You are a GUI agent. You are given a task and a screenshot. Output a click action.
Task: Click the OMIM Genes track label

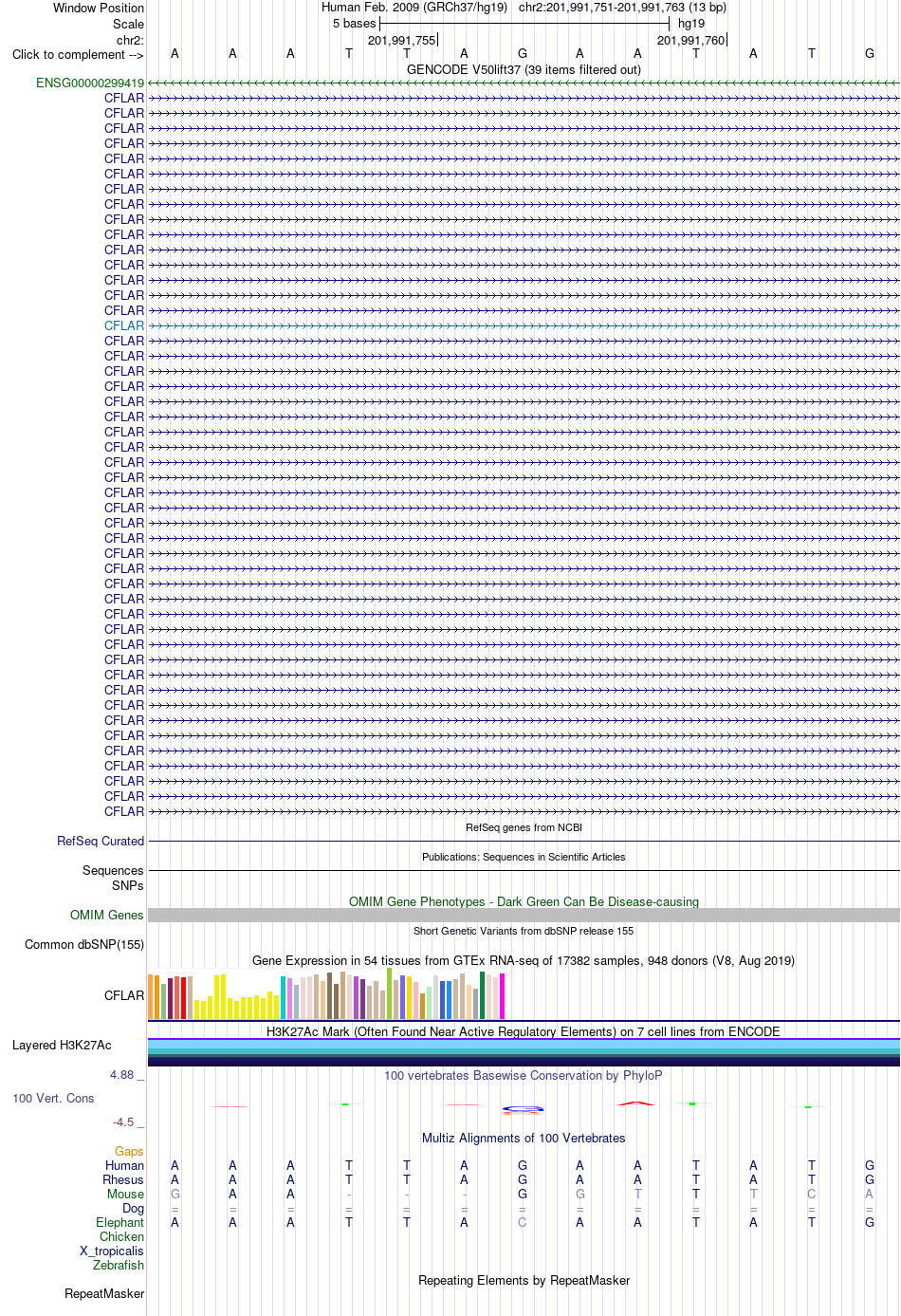pyautogui.click(x=107, y=915)
